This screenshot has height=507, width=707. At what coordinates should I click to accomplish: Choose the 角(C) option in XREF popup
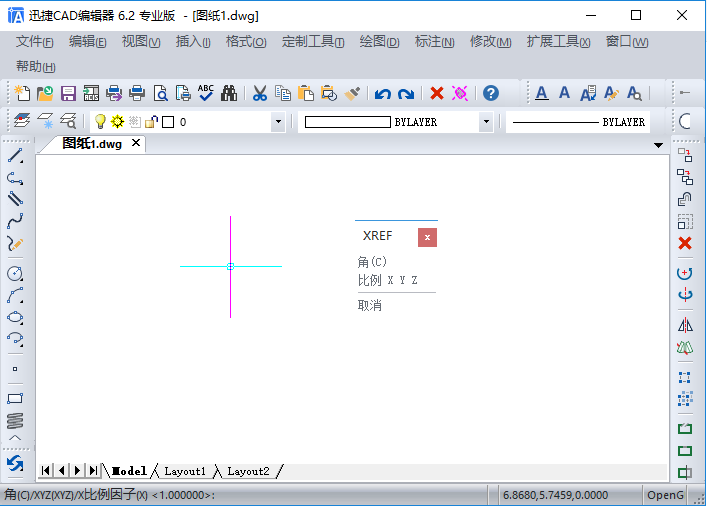click(372, 262)
